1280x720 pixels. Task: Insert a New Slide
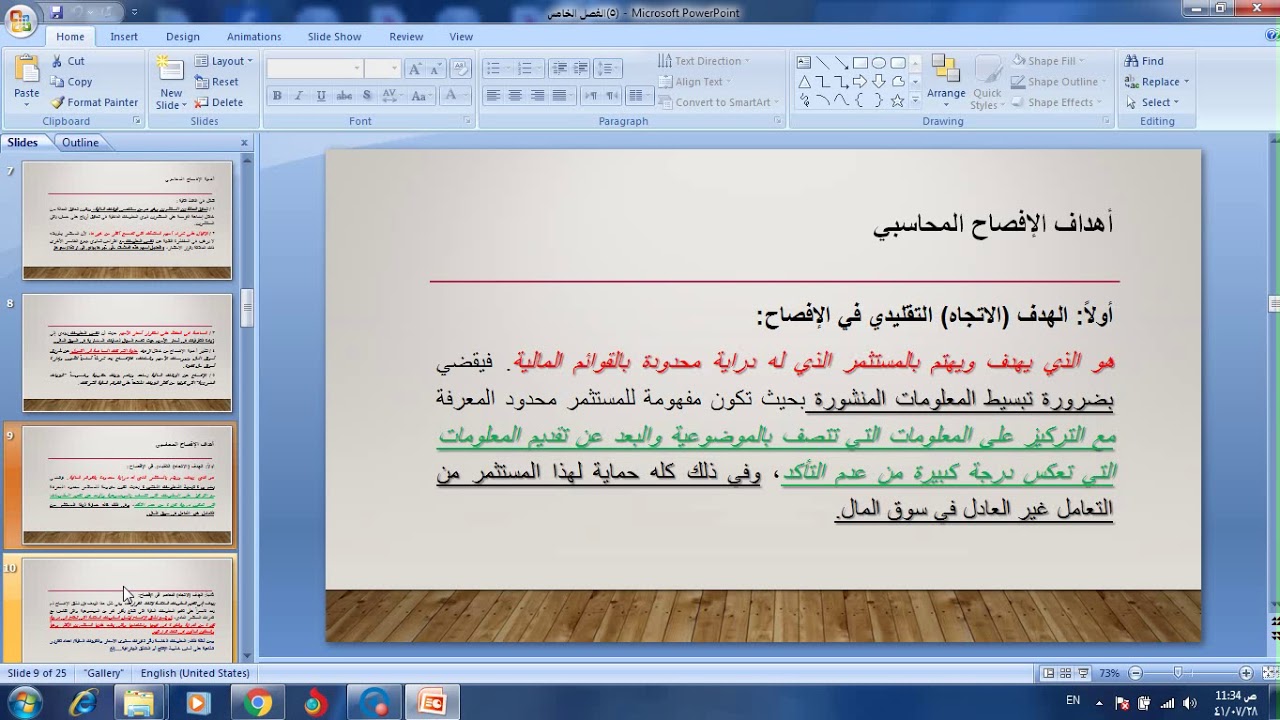click(x=171, y=82)
